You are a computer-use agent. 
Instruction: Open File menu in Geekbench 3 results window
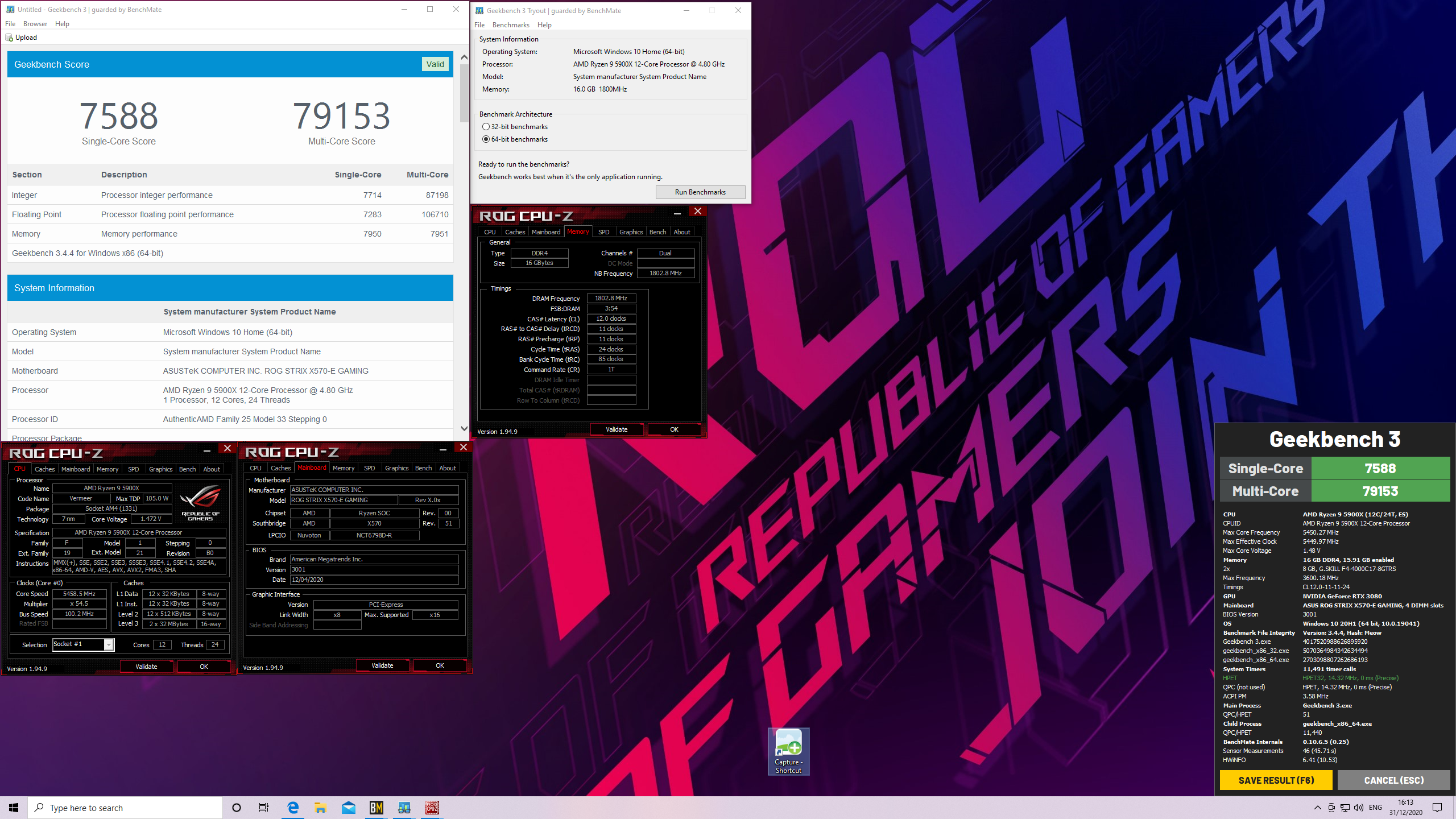(x=10, y=24)
